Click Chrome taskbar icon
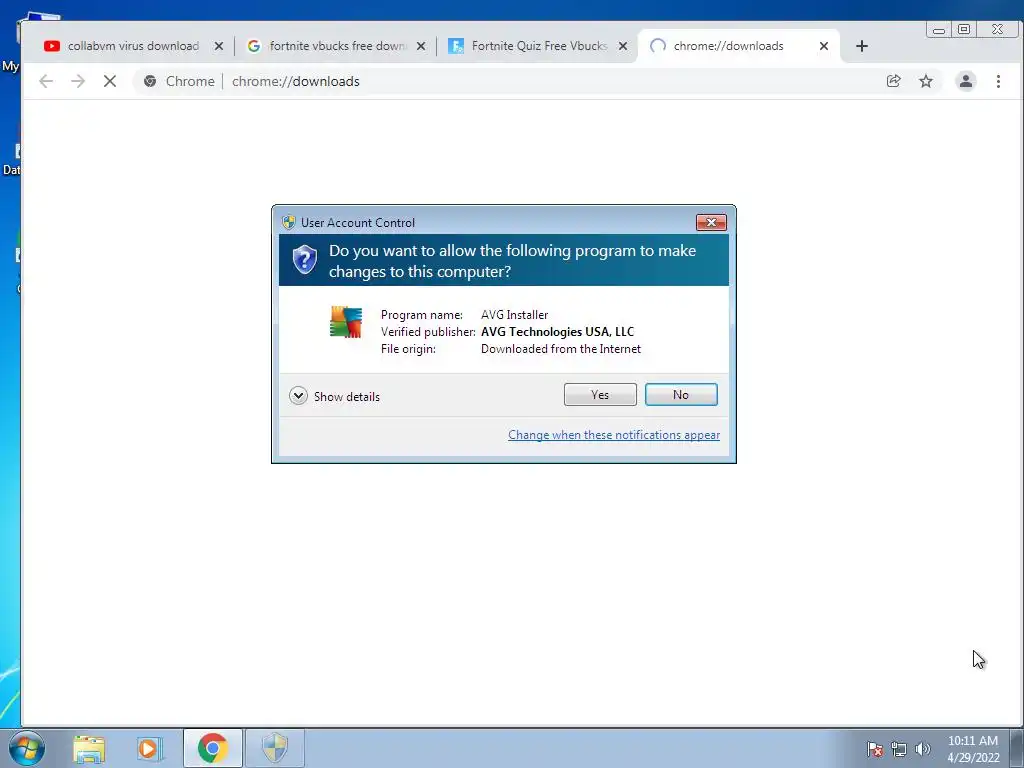The height and width of the screenshot is (768, 1024). pos(212,748)
